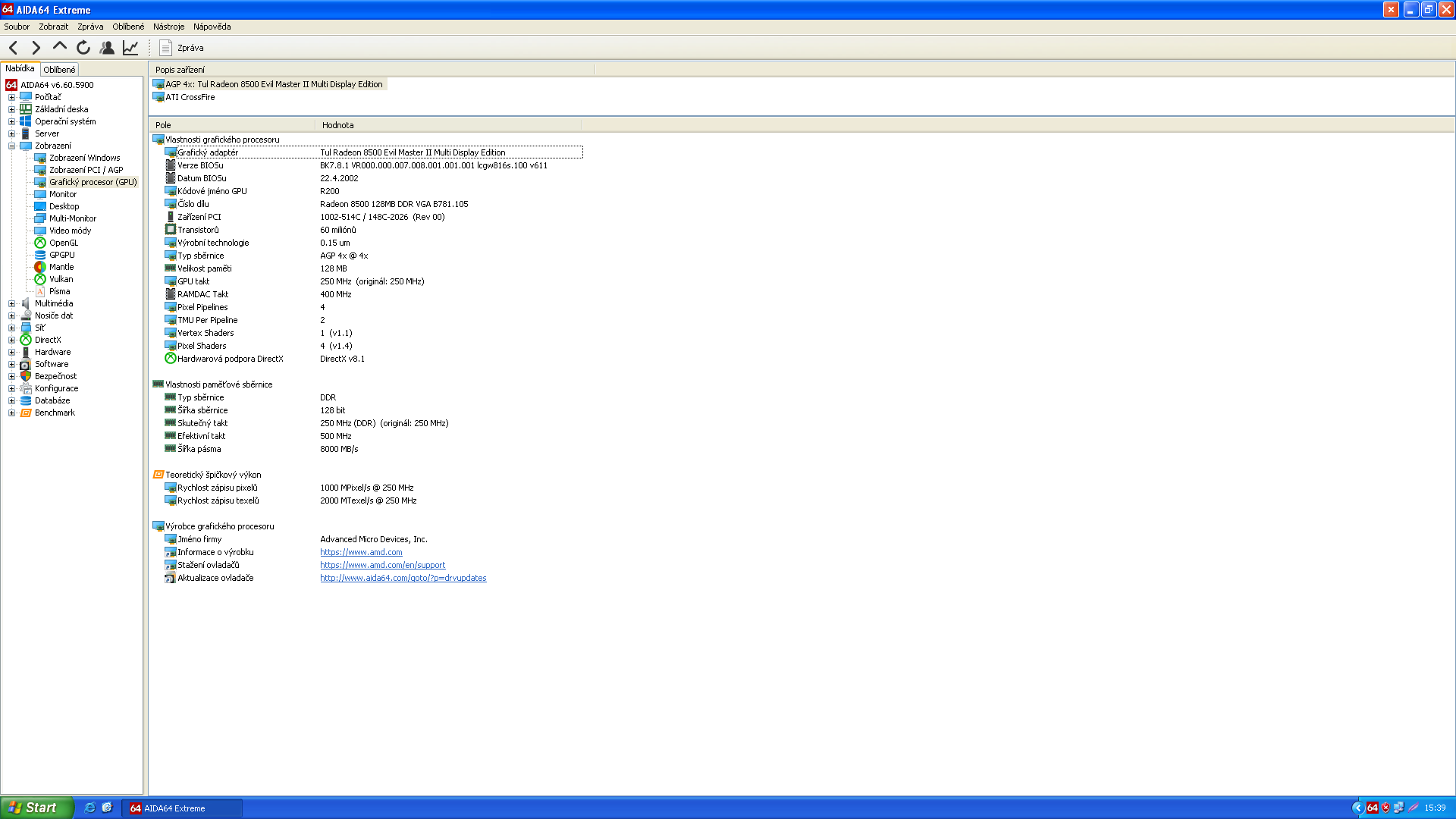Click the Up level arrow icon
This screenshot has width=1456, height=819.
[x=60, y=47]
